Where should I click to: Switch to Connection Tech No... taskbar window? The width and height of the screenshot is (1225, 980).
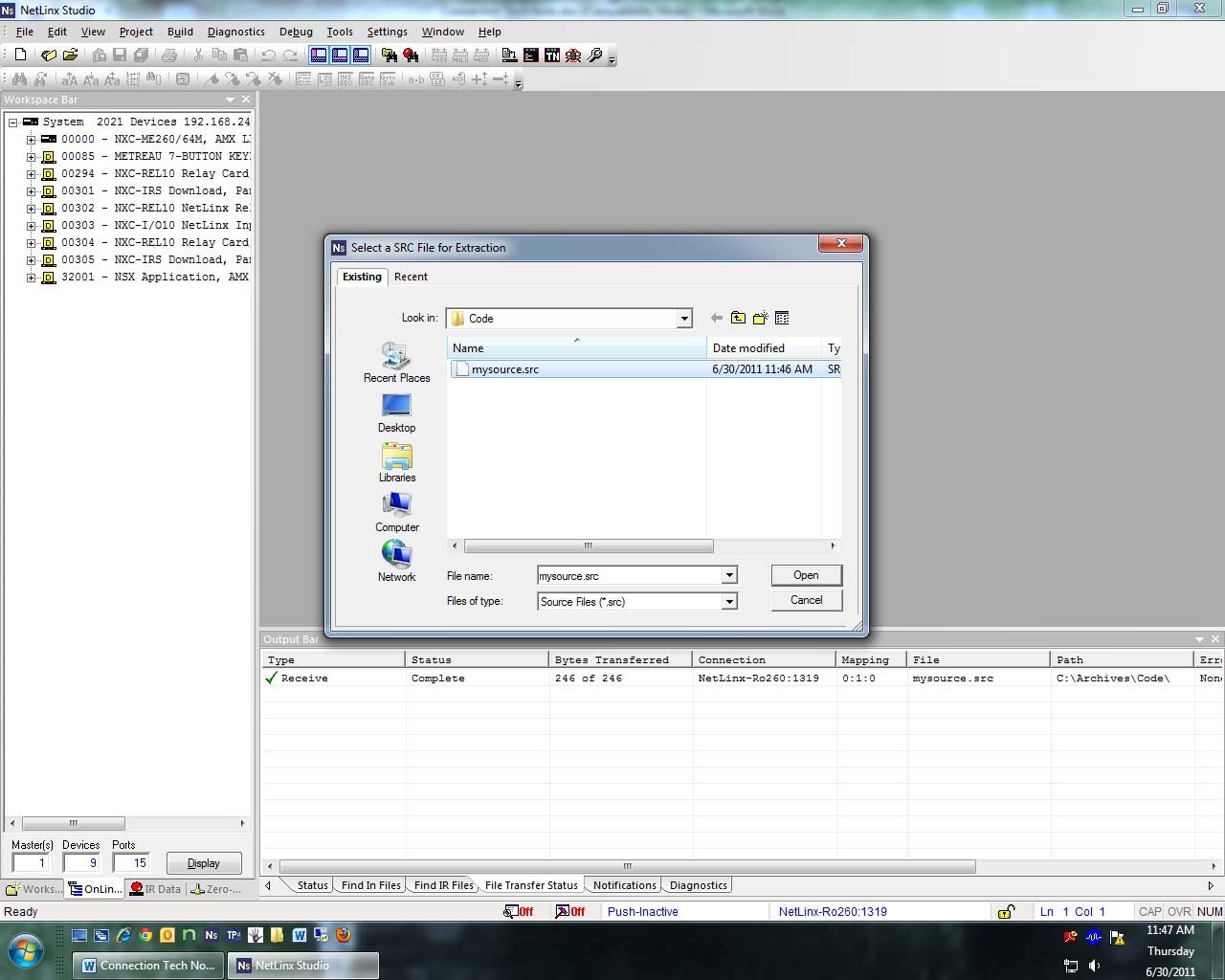click(x=149, y=966)
